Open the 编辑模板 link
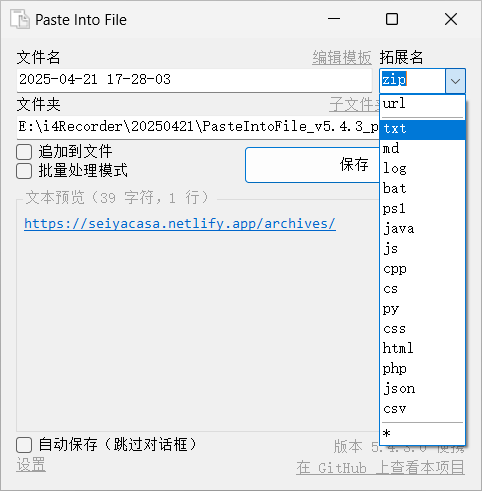Screen dimensions: 482x491 click(342, 58)
